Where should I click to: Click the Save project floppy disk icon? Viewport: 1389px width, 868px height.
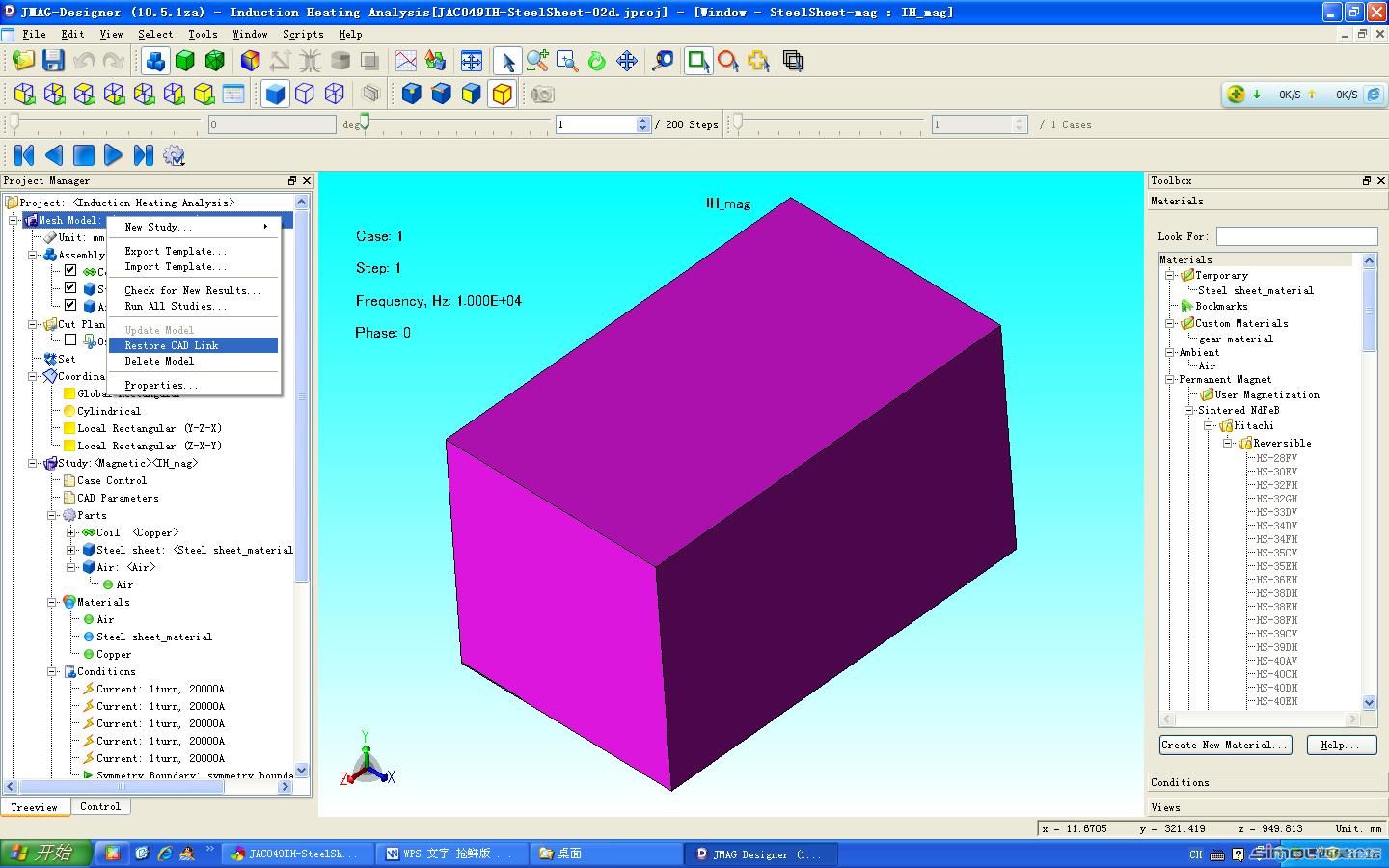(x=53, y=61)
